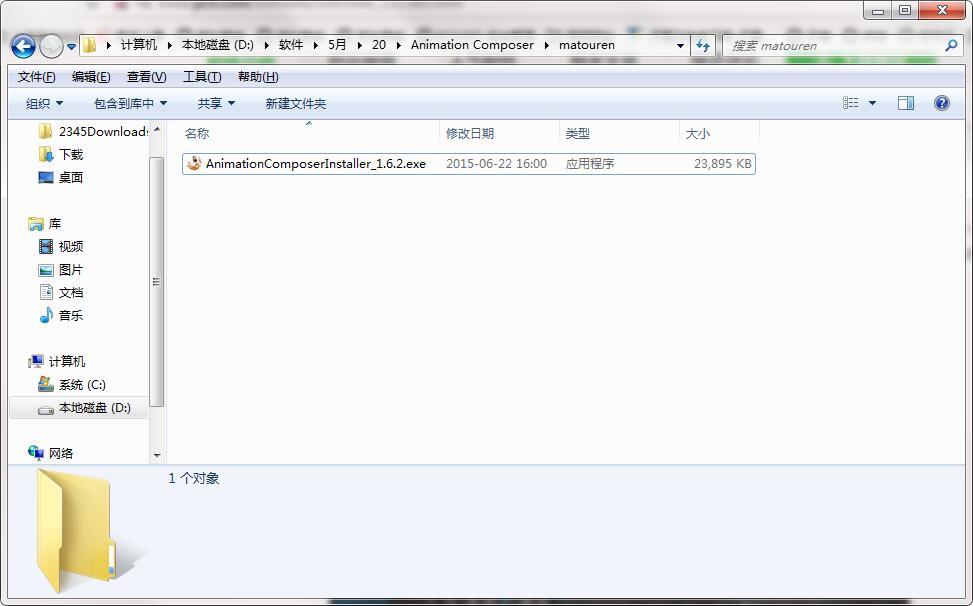Open the 文件(F) menu
The width and height of the screenshot is (973, 606).
(x=37, y=77)
